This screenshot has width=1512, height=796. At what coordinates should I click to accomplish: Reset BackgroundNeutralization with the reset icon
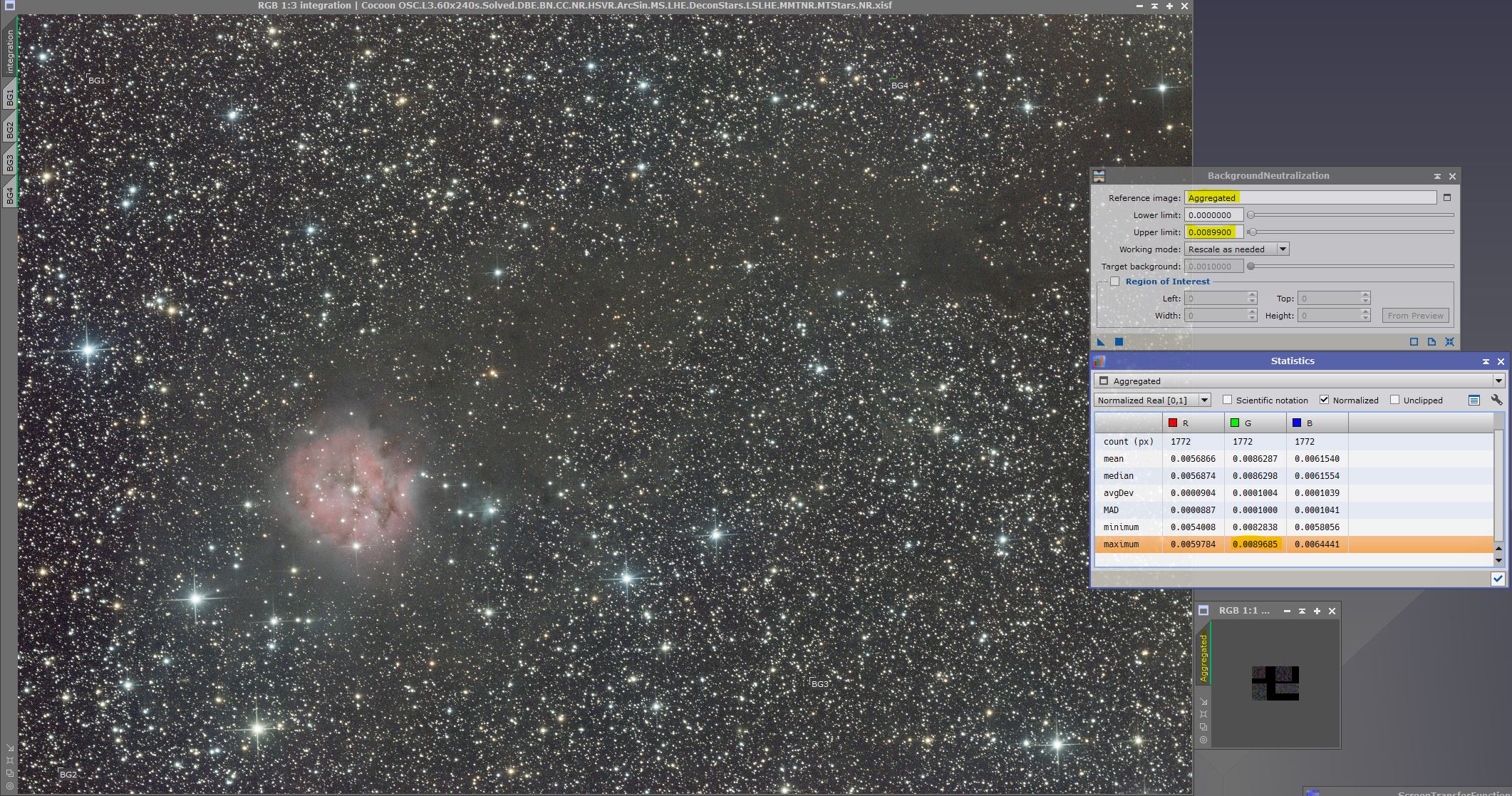point(1450,341)
